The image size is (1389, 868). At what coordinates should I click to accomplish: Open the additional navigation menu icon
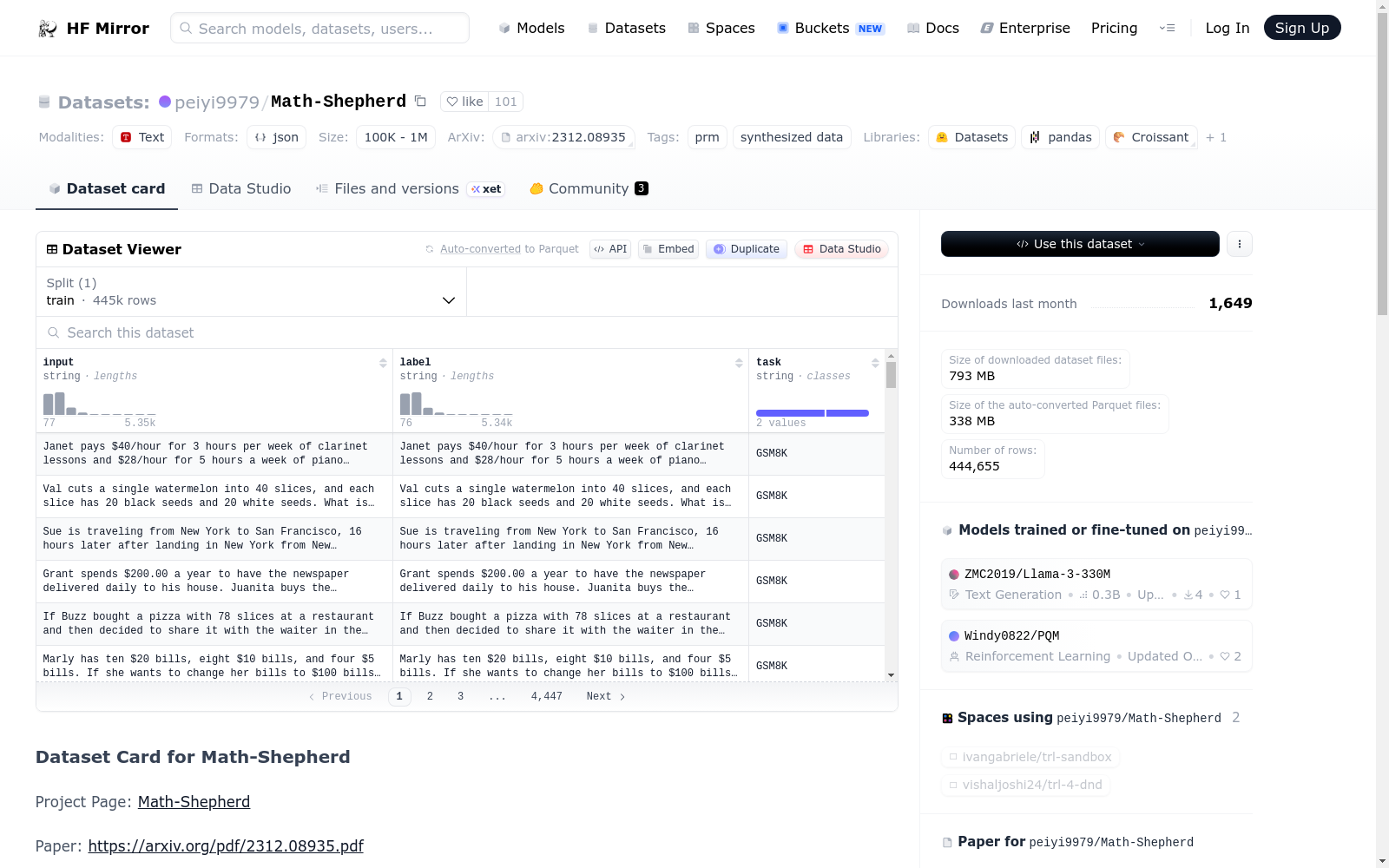click(x=1167, y=28)
